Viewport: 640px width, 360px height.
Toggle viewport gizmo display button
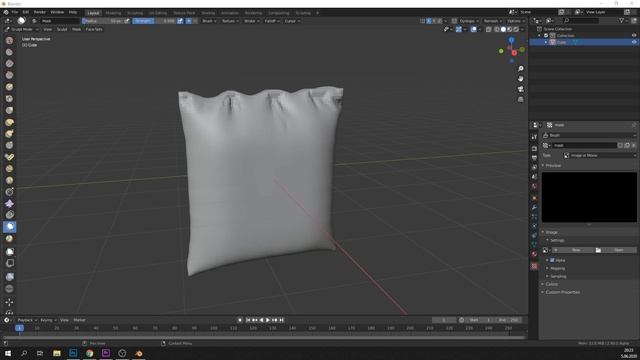coord(459,29)
